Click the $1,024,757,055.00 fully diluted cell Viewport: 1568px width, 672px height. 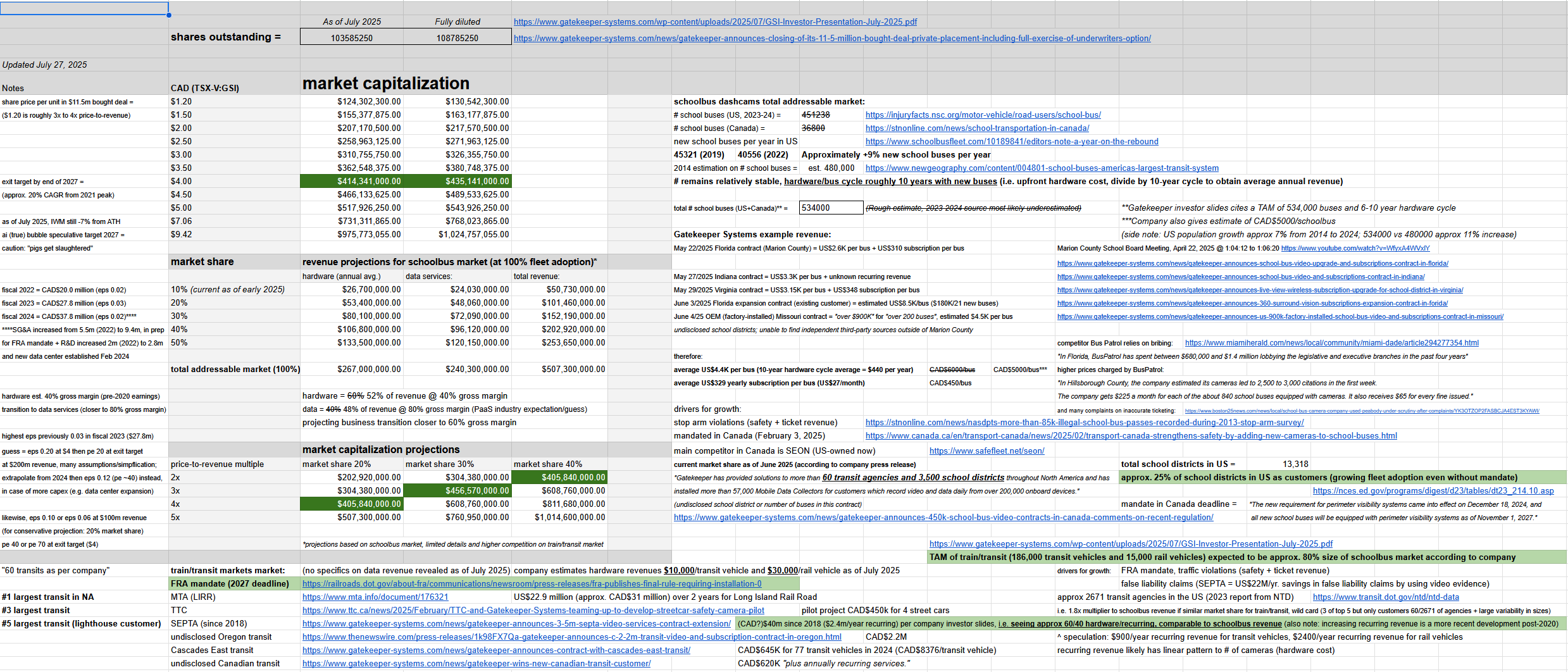(457, 235)
